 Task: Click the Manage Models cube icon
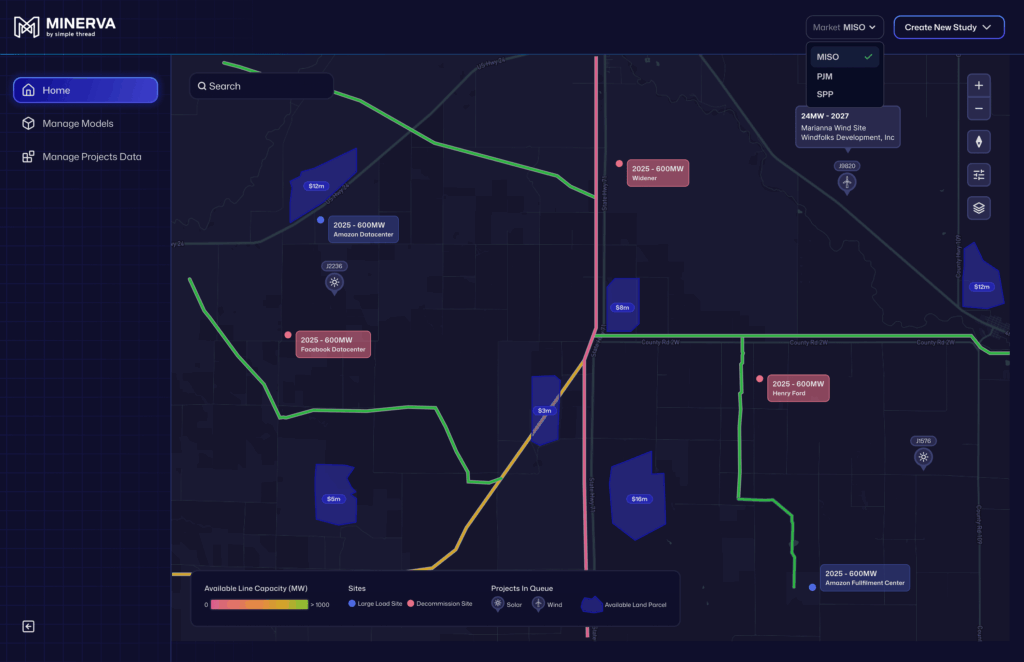point(28,123)
